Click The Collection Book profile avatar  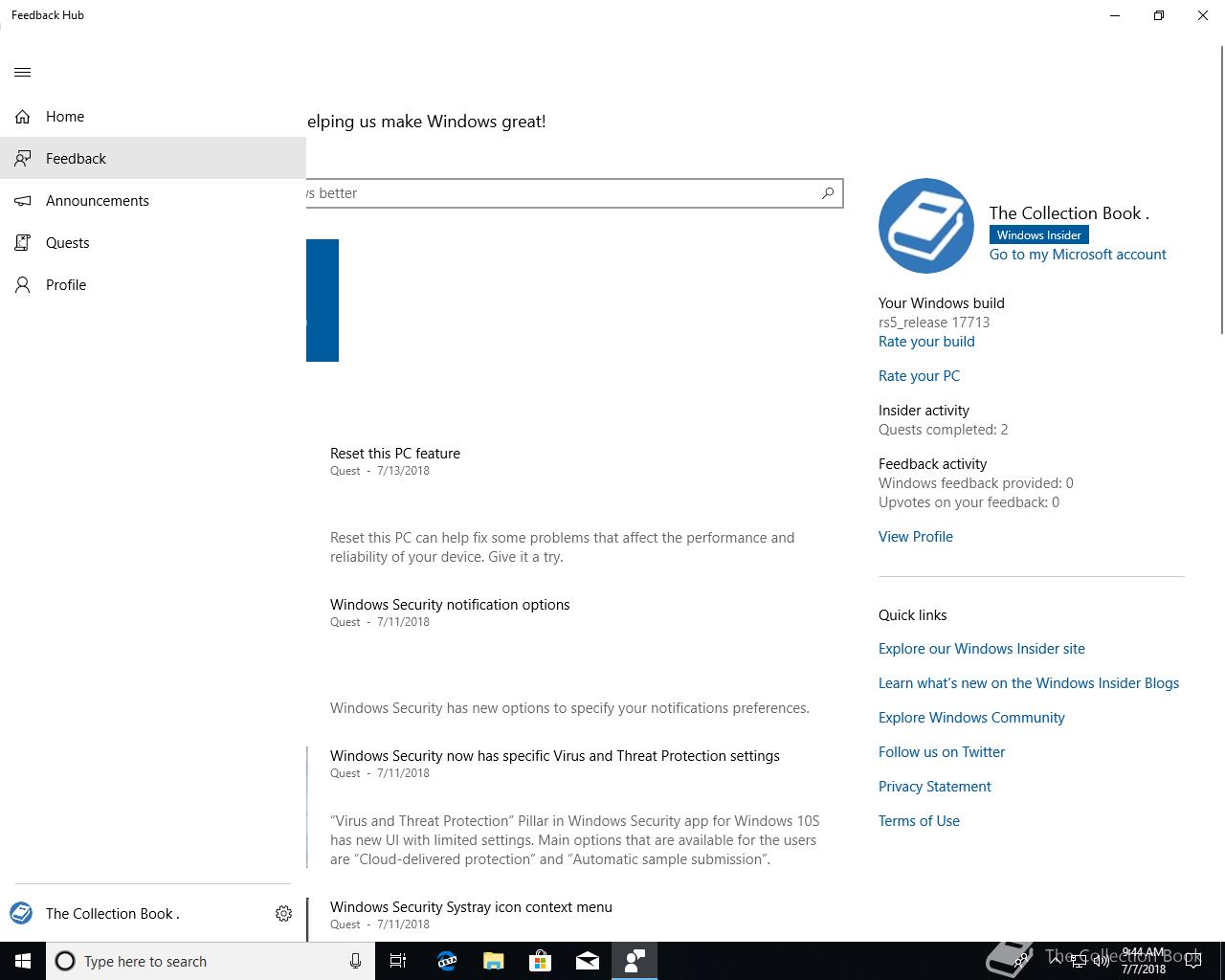pos(926,226)
